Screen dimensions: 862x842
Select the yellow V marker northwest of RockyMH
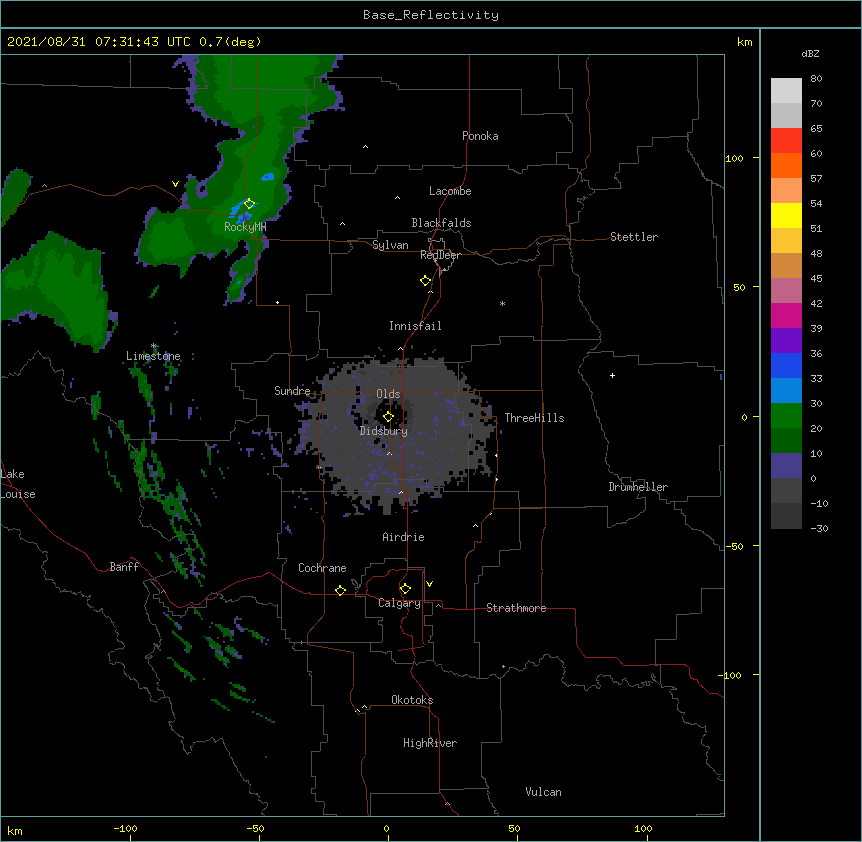pos(175,184)
